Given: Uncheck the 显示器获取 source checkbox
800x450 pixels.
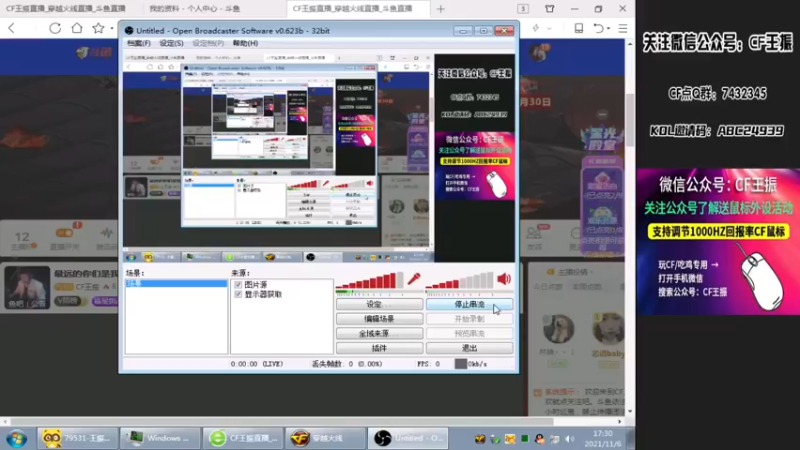Looking at the screenshot, I should 238,294.
